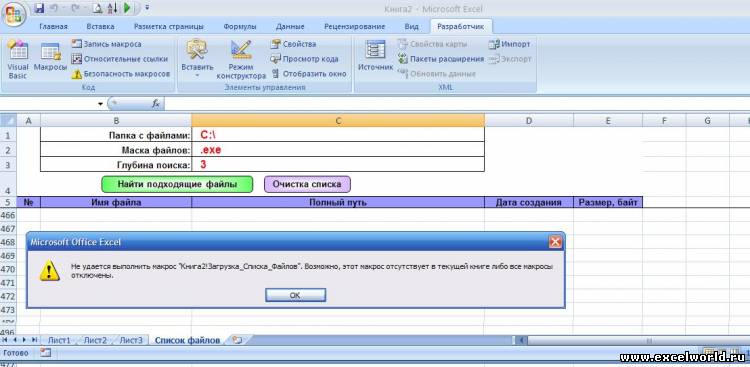Select the Список файлов sheet tab
The width and height of the screenshot is (750, 367).
click(x=187, y=340)
